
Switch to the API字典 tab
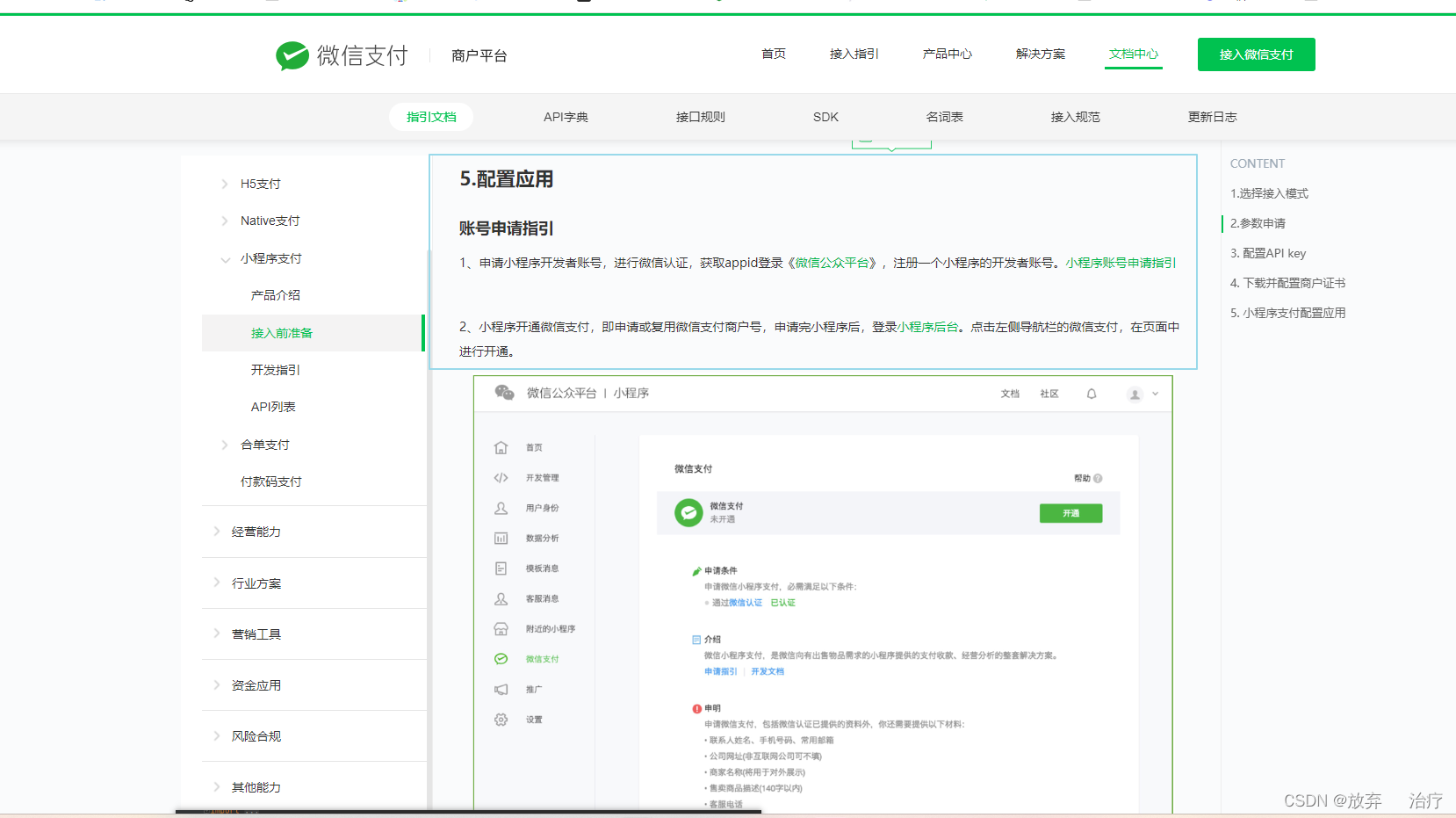point(566,117)
